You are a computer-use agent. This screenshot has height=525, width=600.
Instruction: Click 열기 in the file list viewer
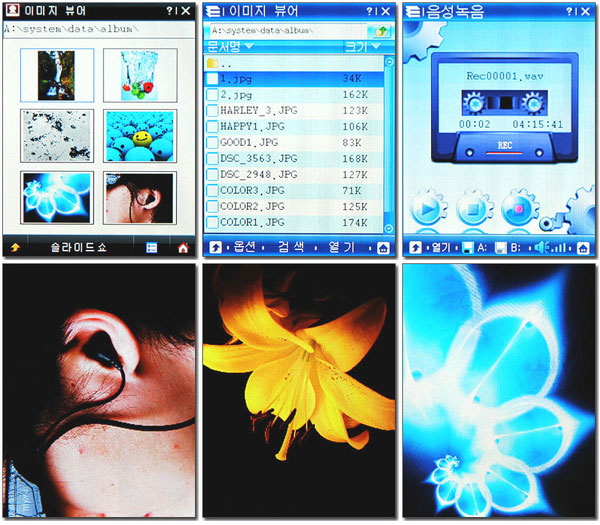pos(342,247)
